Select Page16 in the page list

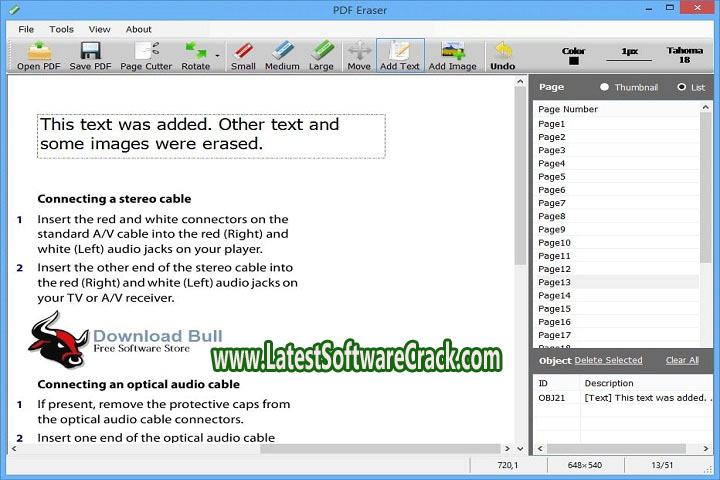pos(618,322)
